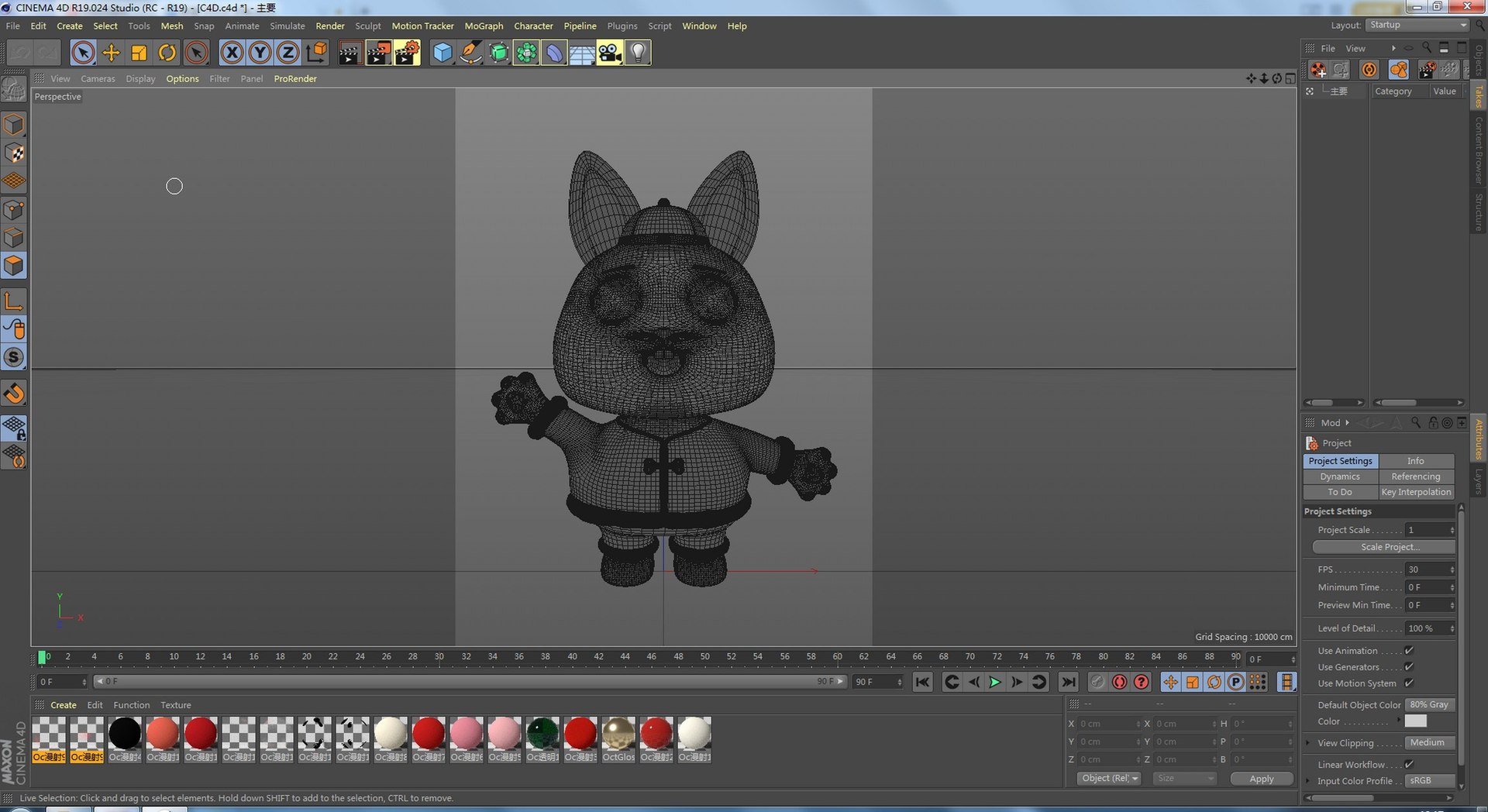
Task: Select the Live Selection tool
Action: (x=83, y=53)
